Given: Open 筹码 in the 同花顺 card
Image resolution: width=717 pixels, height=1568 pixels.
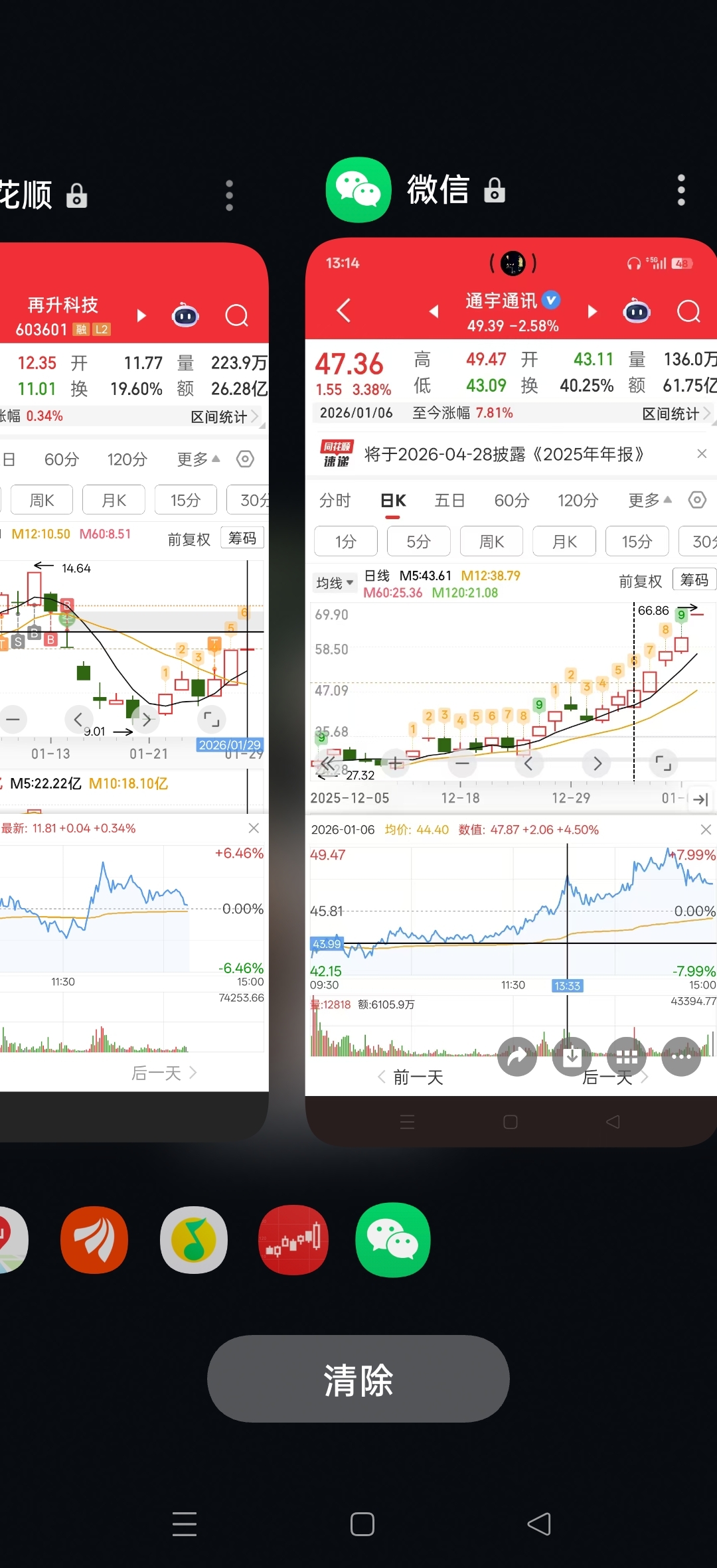Looking at the screenshot, I should 242,538.
